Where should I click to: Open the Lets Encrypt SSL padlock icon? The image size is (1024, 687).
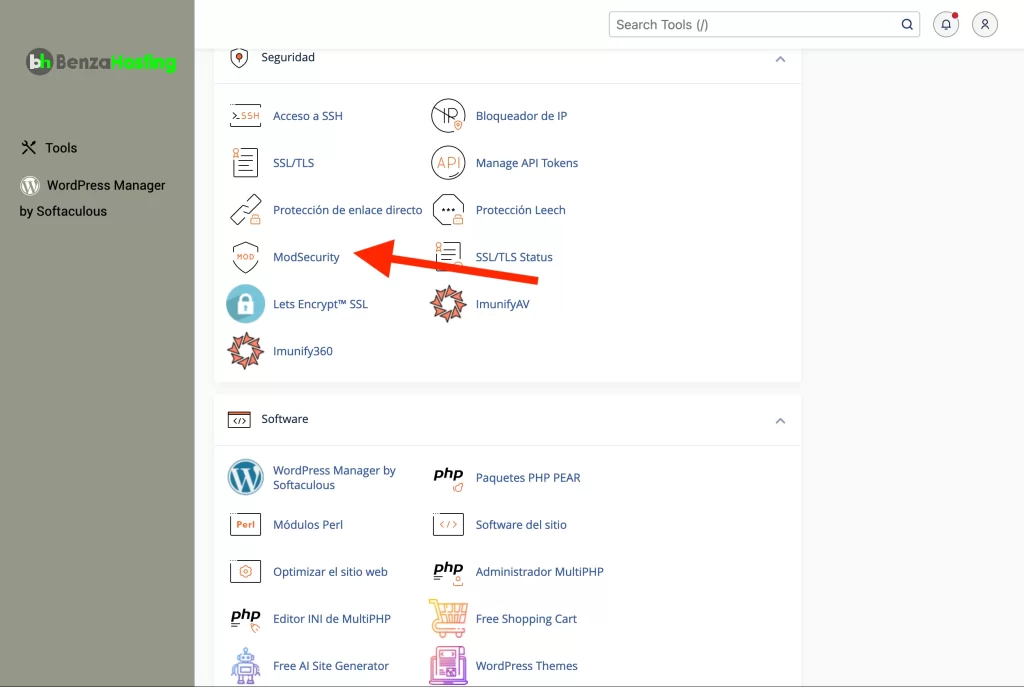[246, 304]
